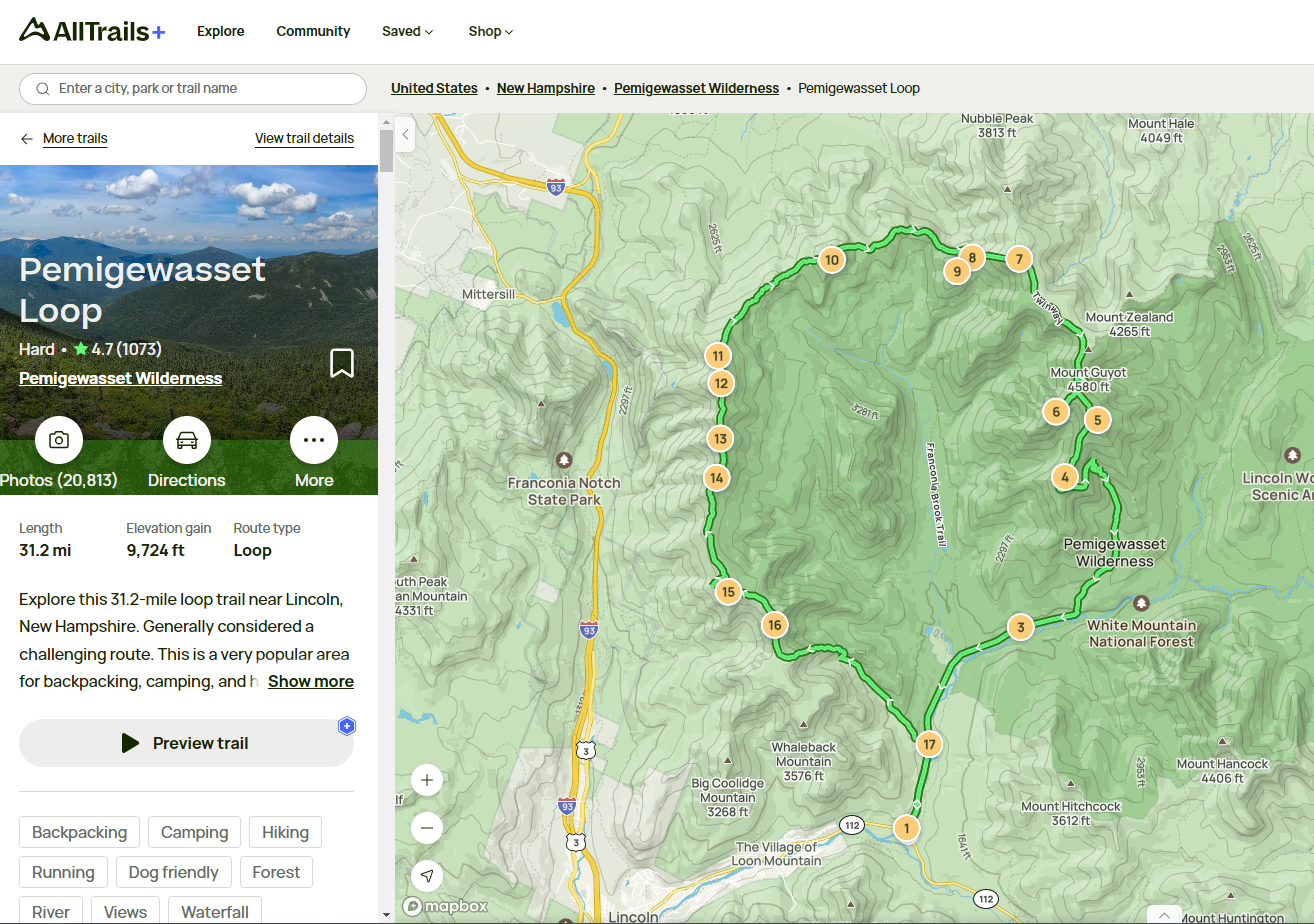1314x924 pixels.
Task: Switch to the Explore section
Action: pyautogui.click(x=220, y=31)
